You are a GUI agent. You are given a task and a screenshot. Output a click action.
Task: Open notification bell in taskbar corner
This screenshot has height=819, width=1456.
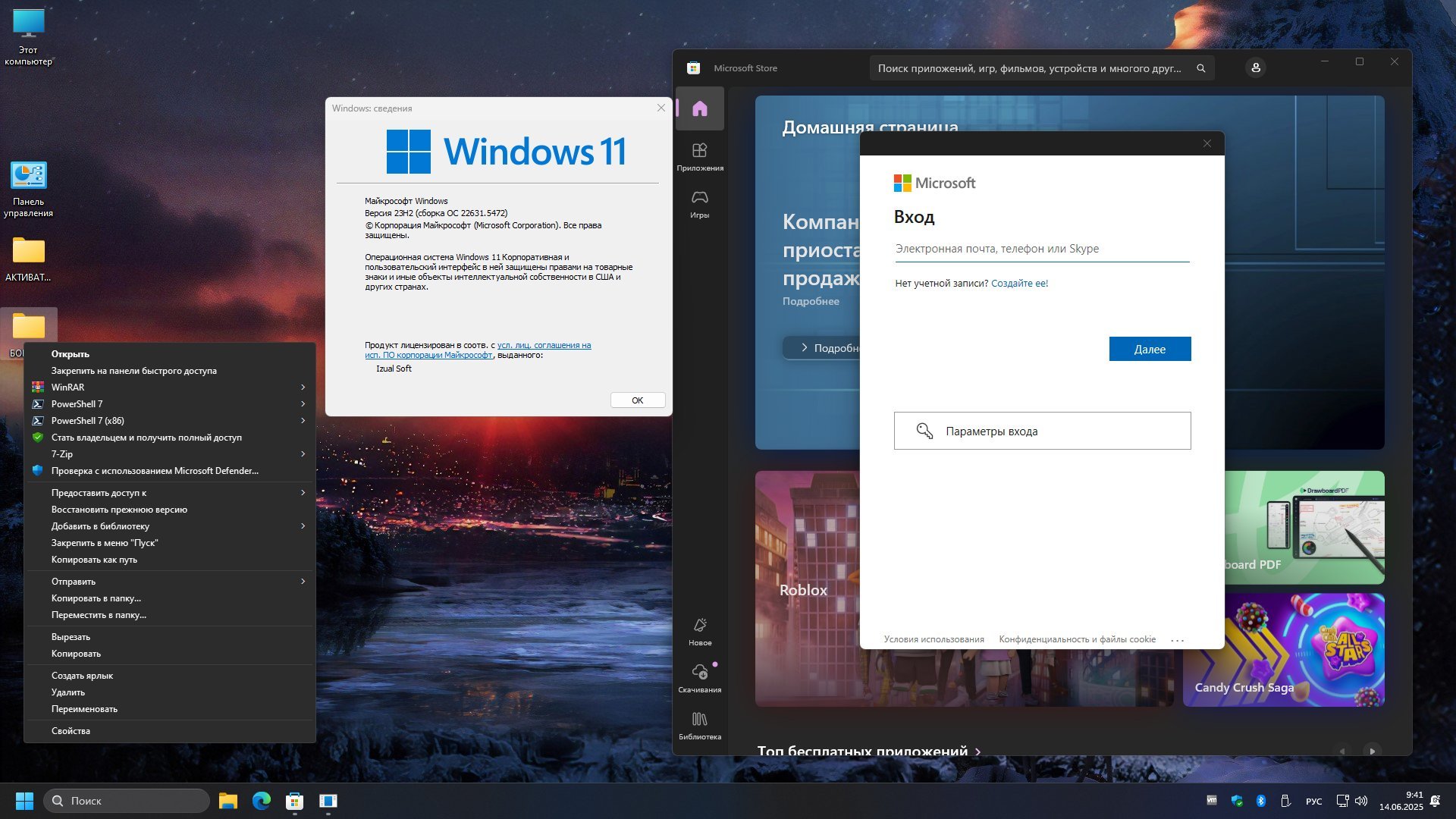[1435, 801]
